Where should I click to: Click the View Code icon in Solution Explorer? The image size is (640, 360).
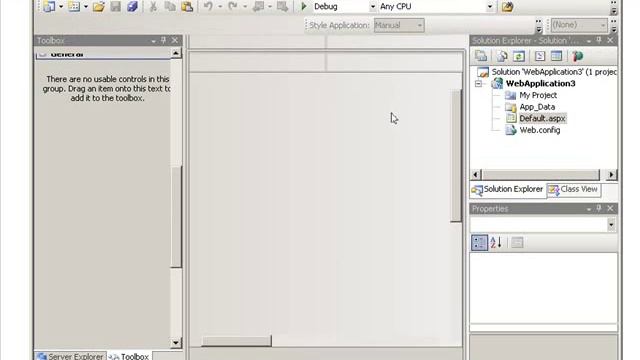pyautogui.click(x=540, y=56)
